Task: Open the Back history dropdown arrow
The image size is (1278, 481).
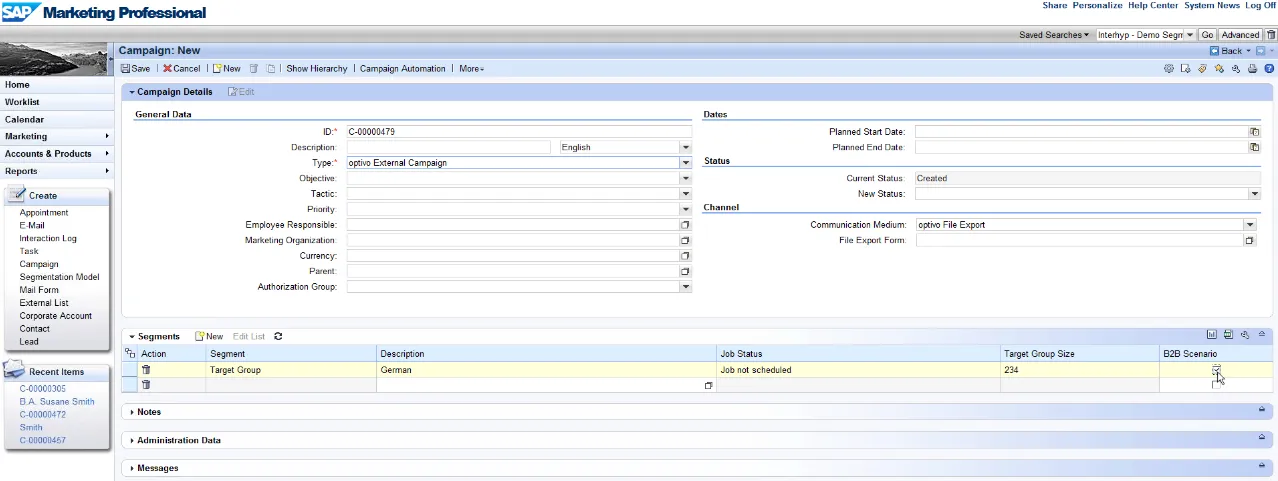Action: tap(1248, 51)
